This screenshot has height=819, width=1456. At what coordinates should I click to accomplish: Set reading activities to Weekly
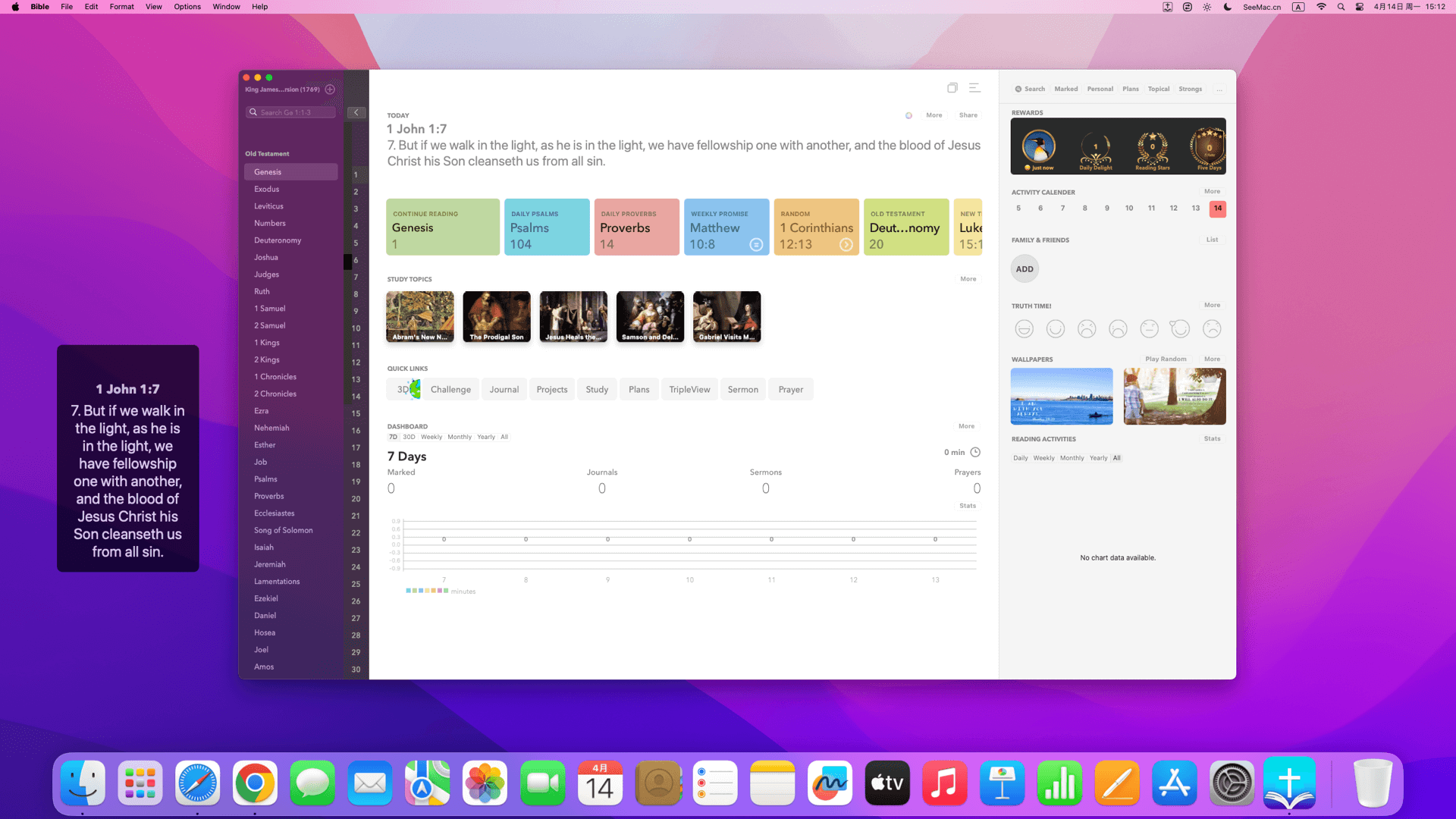click(1043, 458)
